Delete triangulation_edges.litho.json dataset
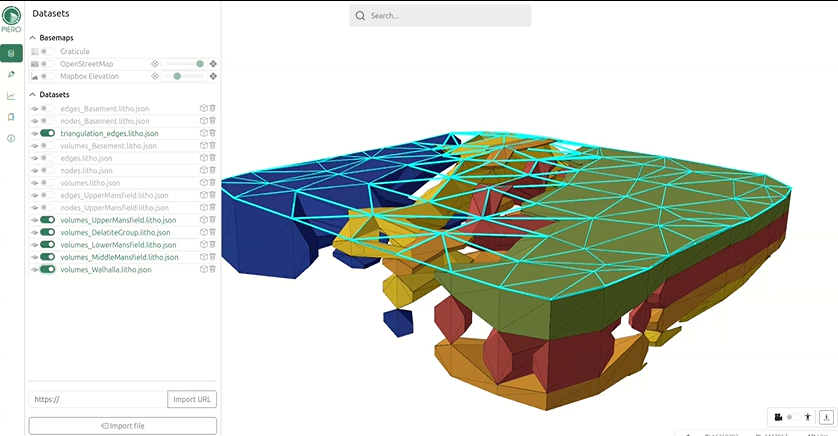 coord(213,133)
